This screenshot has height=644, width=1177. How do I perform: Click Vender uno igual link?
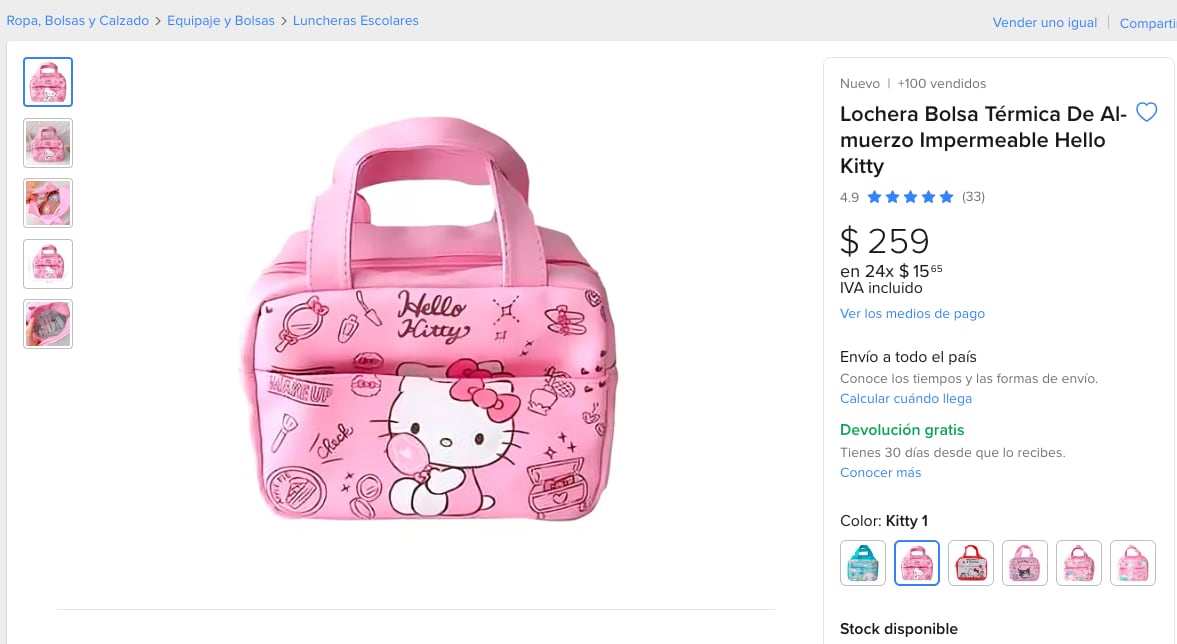coord(1044,23)
